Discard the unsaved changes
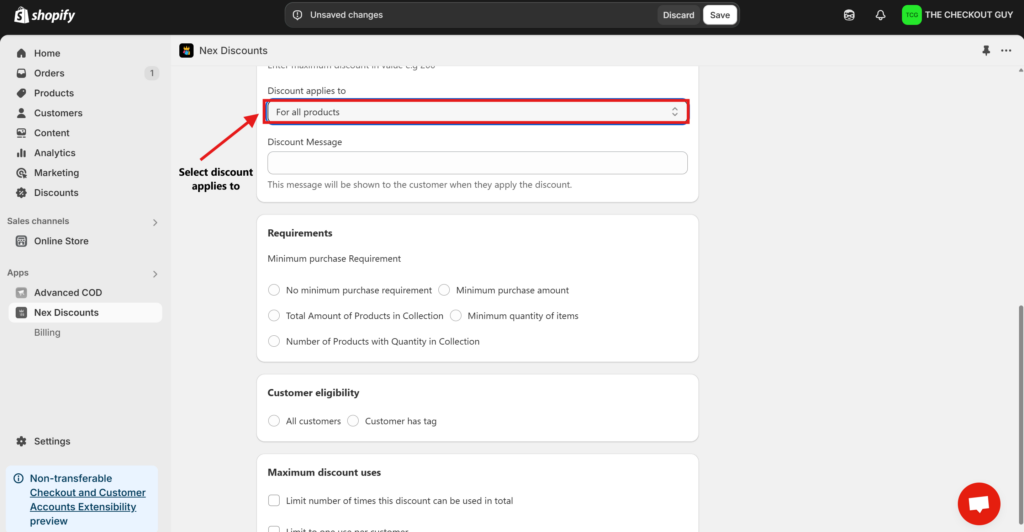Image resolution: width=1024 pixels, height=532 pixels. 678,15
